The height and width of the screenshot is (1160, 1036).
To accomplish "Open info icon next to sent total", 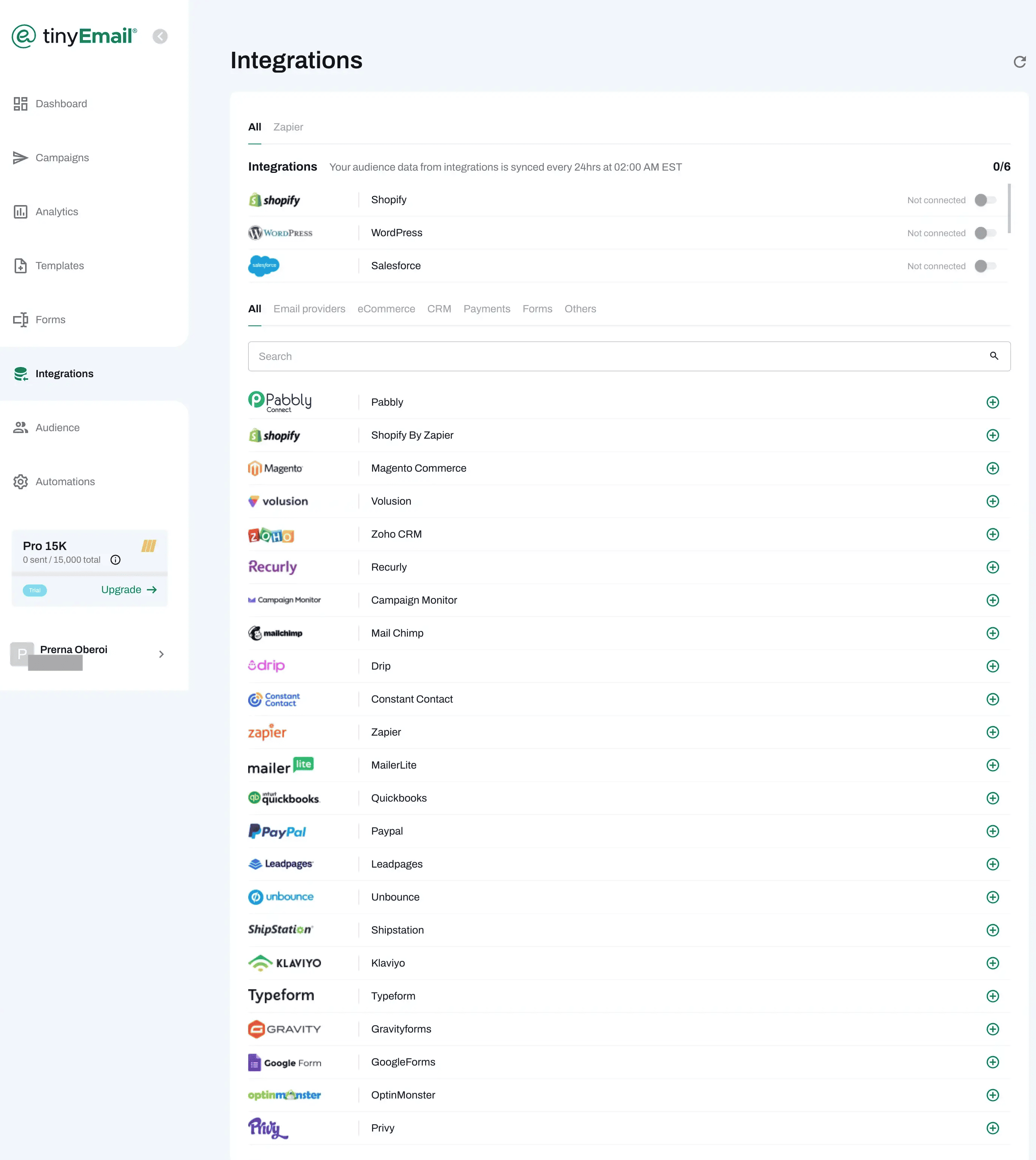I will [115, 559].
